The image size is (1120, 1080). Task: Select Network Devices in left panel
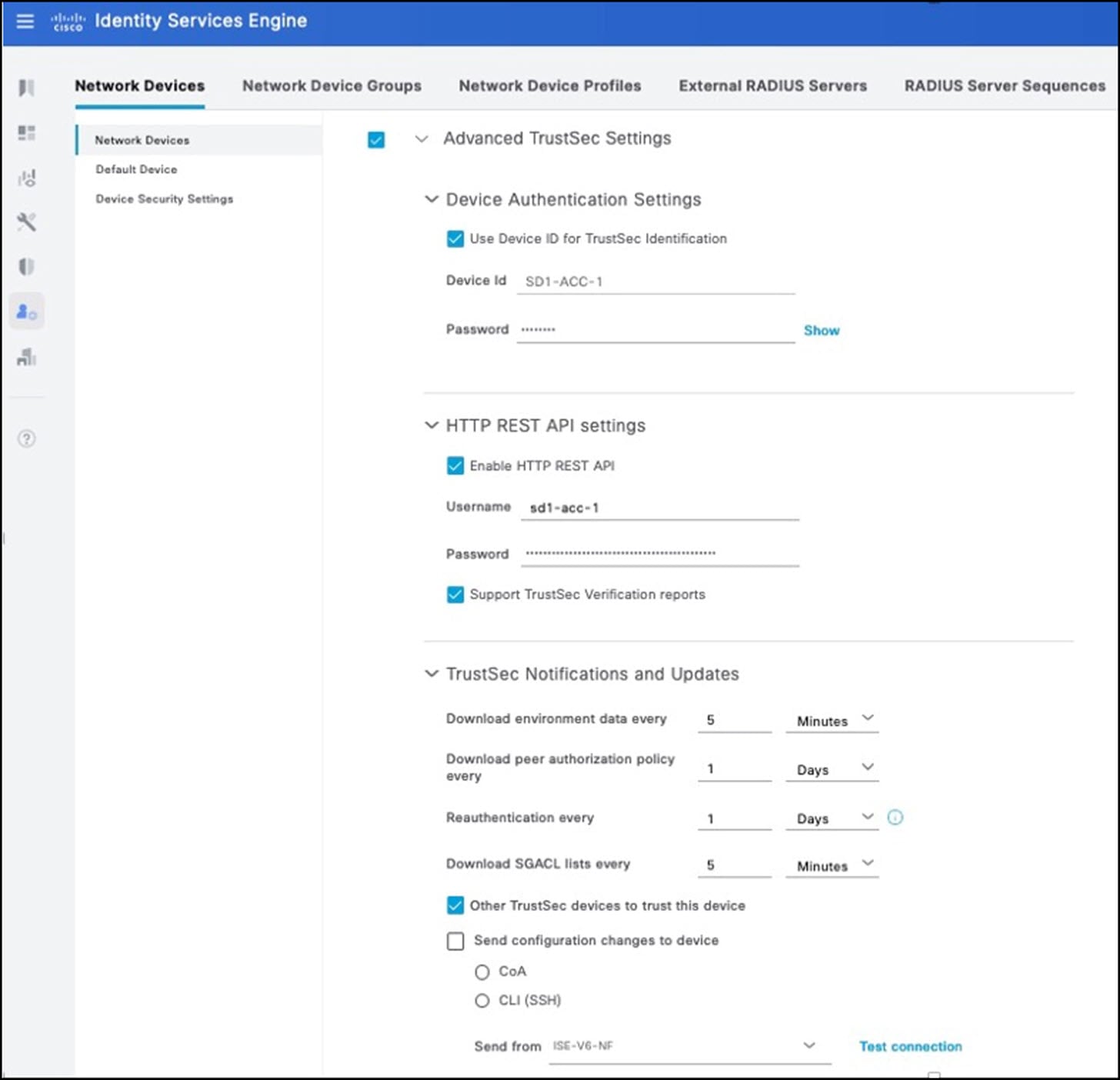pos(199,140)
